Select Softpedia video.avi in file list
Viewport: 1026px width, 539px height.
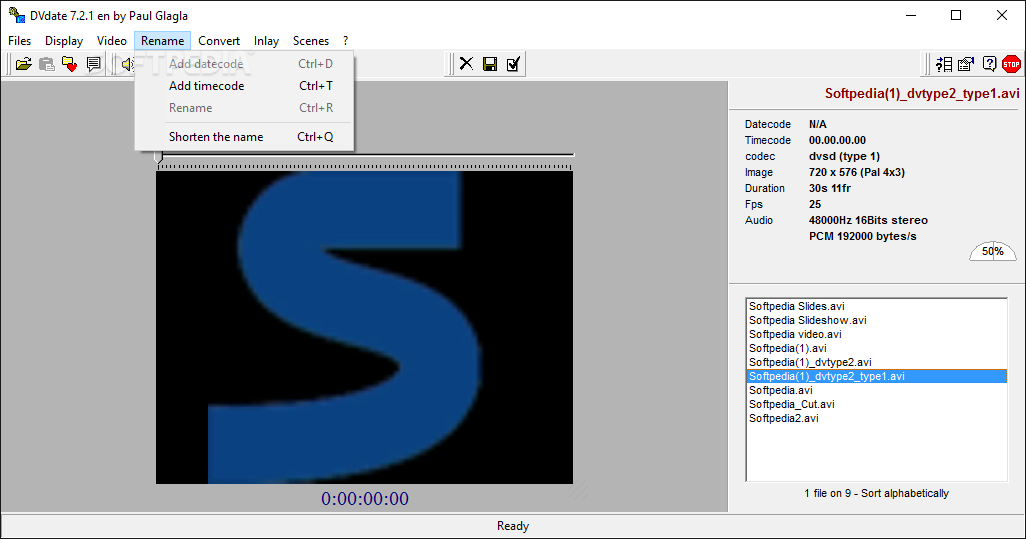(876, 334)
